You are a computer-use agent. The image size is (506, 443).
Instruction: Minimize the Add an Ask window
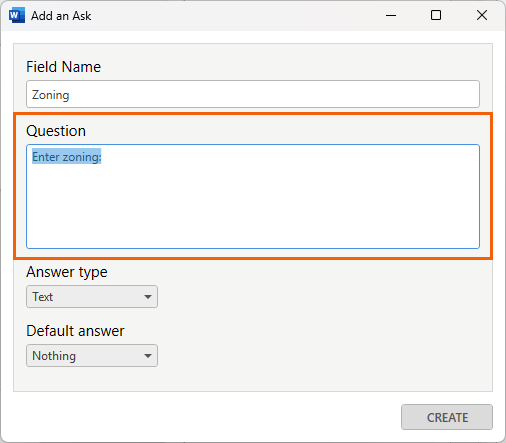click(x=391, y=15)
